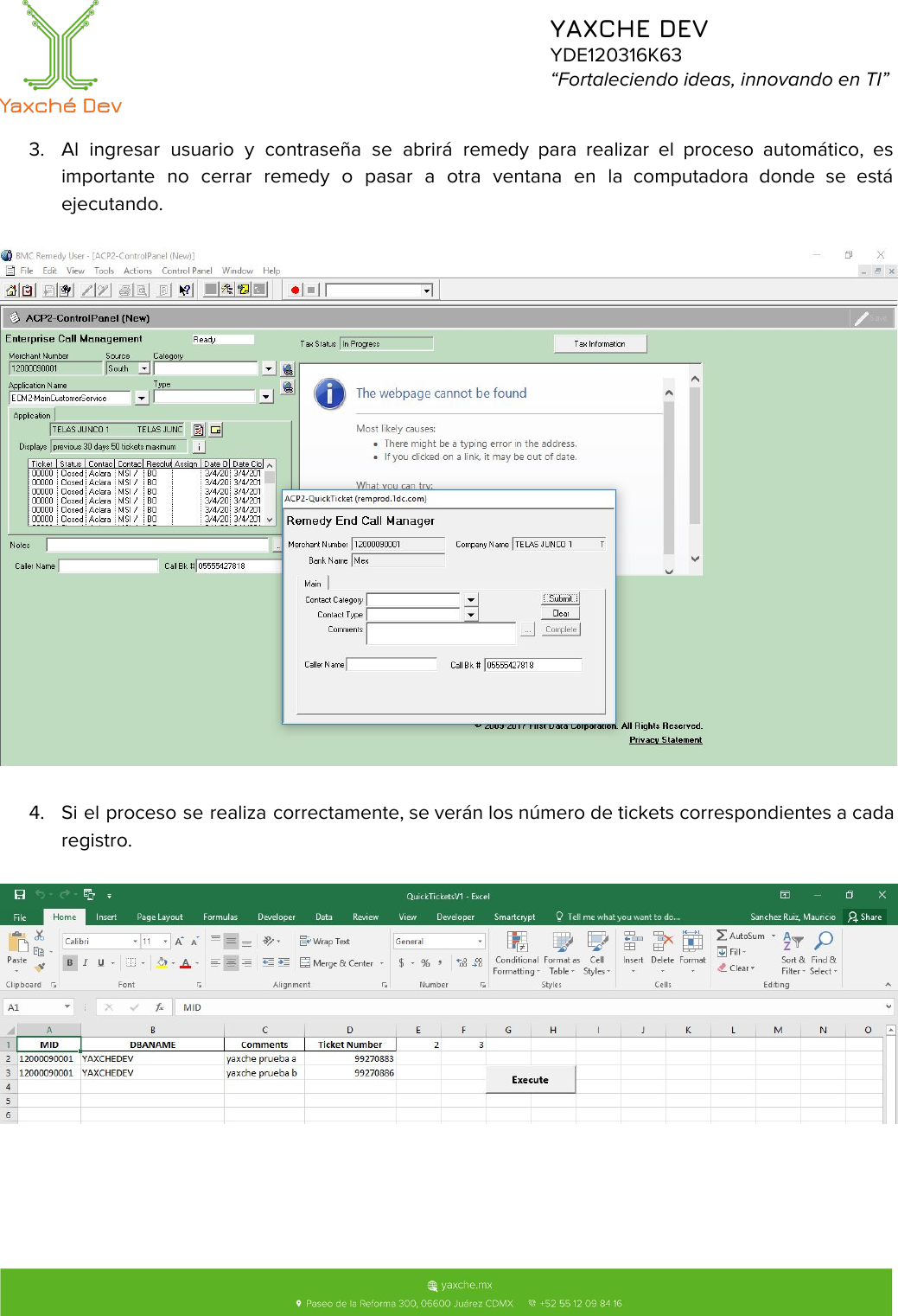
Task: Click the yellow window icon next to TELAS JUNCO
Action: point(216,430)
